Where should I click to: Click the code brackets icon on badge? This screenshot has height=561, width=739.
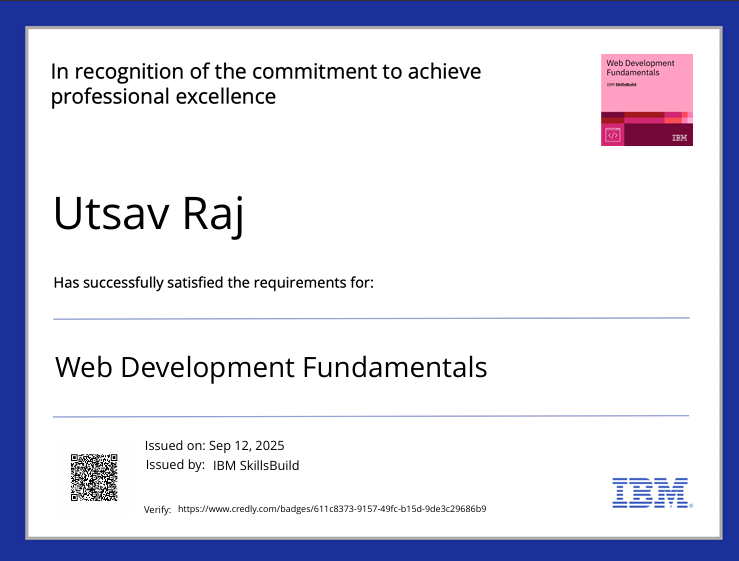pyautogui.click(x=613, y=135)
